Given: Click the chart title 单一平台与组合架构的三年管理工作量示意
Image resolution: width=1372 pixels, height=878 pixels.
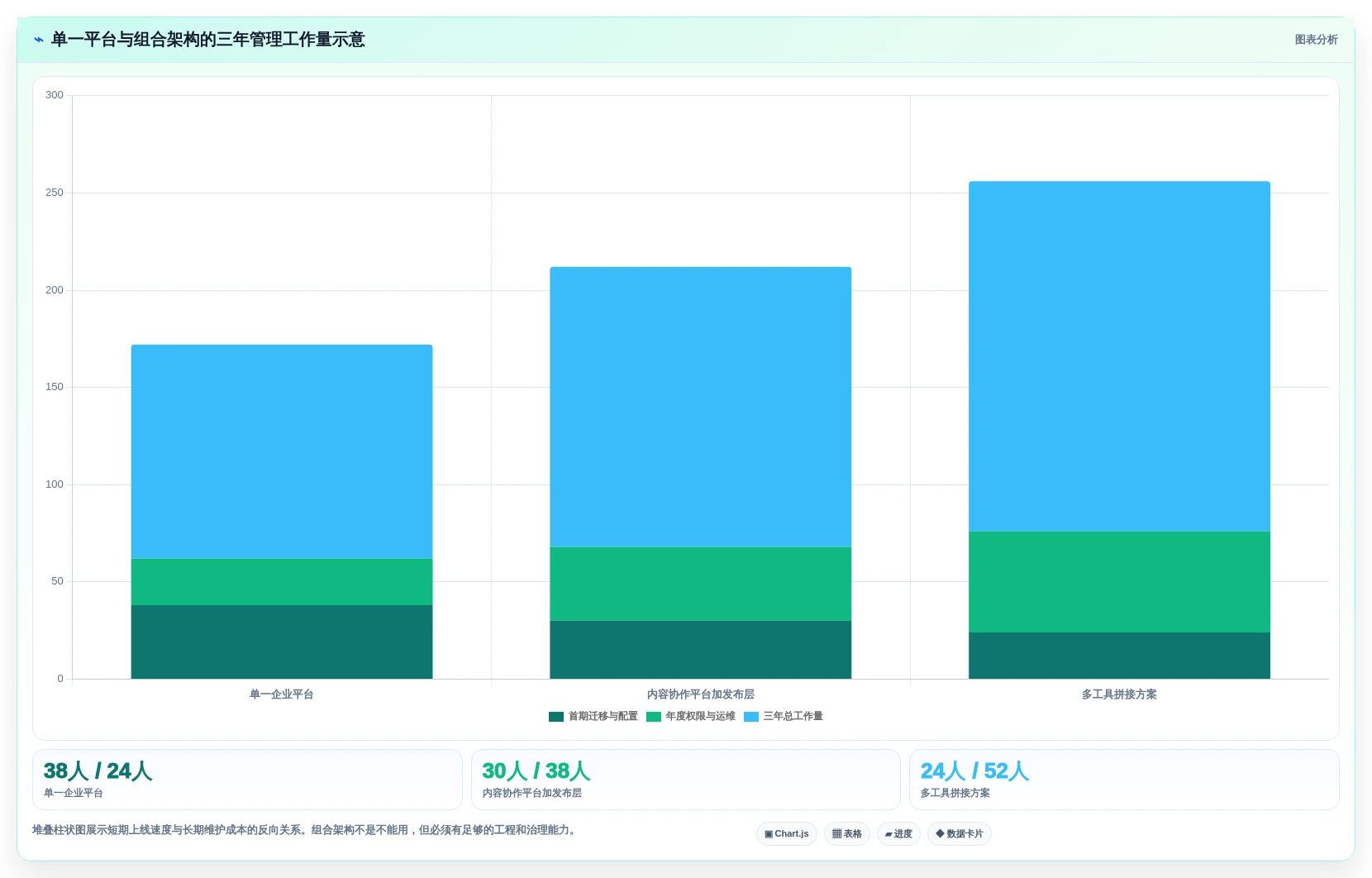Looking at the screenshot, I should click(208, 40).
